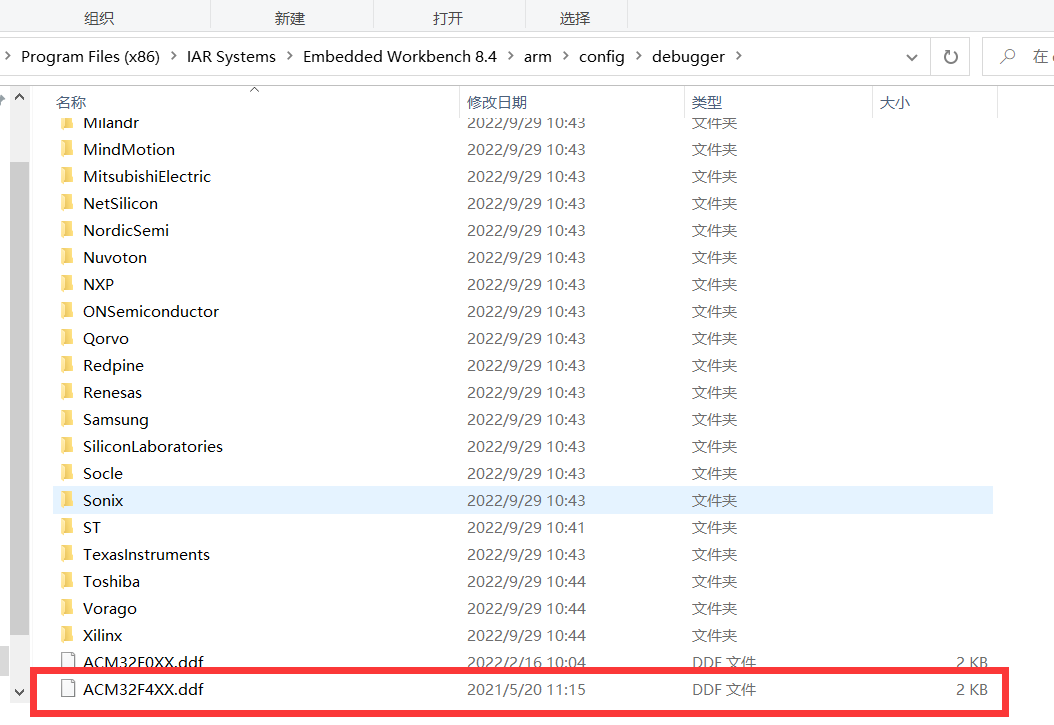Viewport: 1054px width, 725px height.
Task: Click the Xilinx folder icon
Action: 67,635
